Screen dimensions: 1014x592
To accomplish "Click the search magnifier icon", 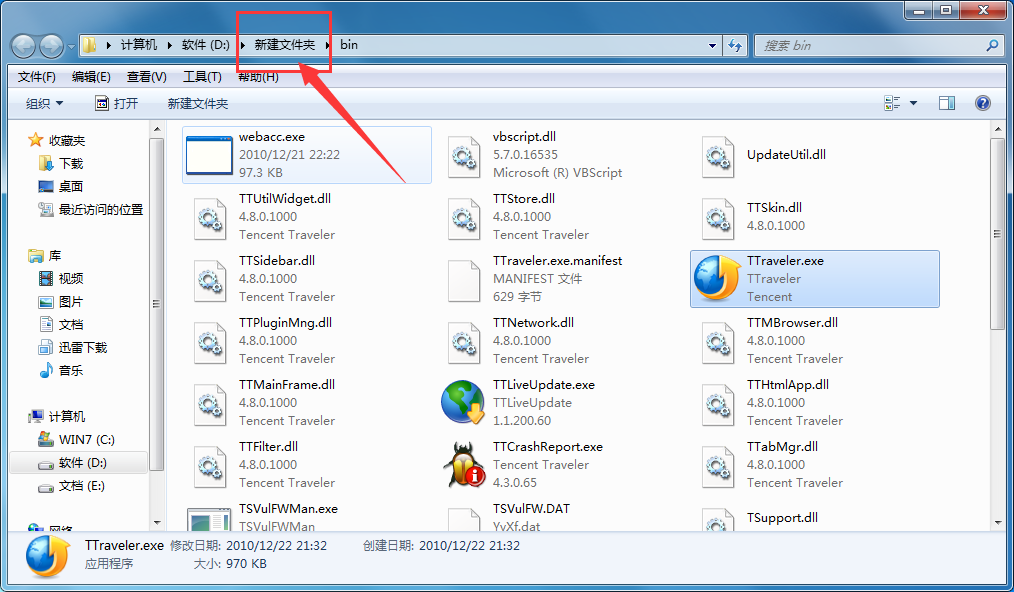I will (x=992, y=45).
